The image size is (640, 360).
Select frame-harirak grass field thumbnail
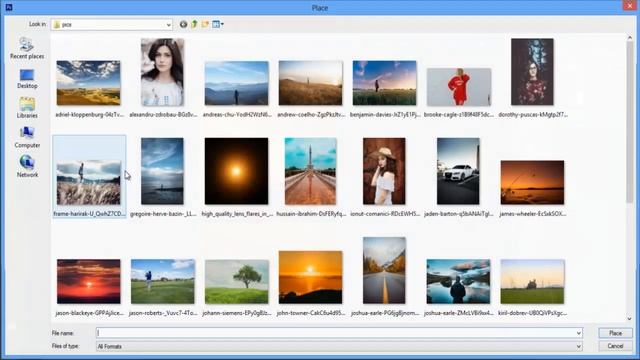pyautogui.click(x=89, y=182)
